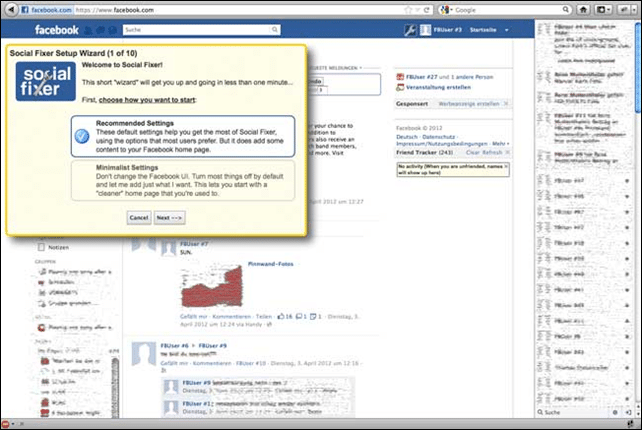Click the Notizen notepad icon
Image resolution: width=642 pixels, height=430 pixels.
click(41, 247)
